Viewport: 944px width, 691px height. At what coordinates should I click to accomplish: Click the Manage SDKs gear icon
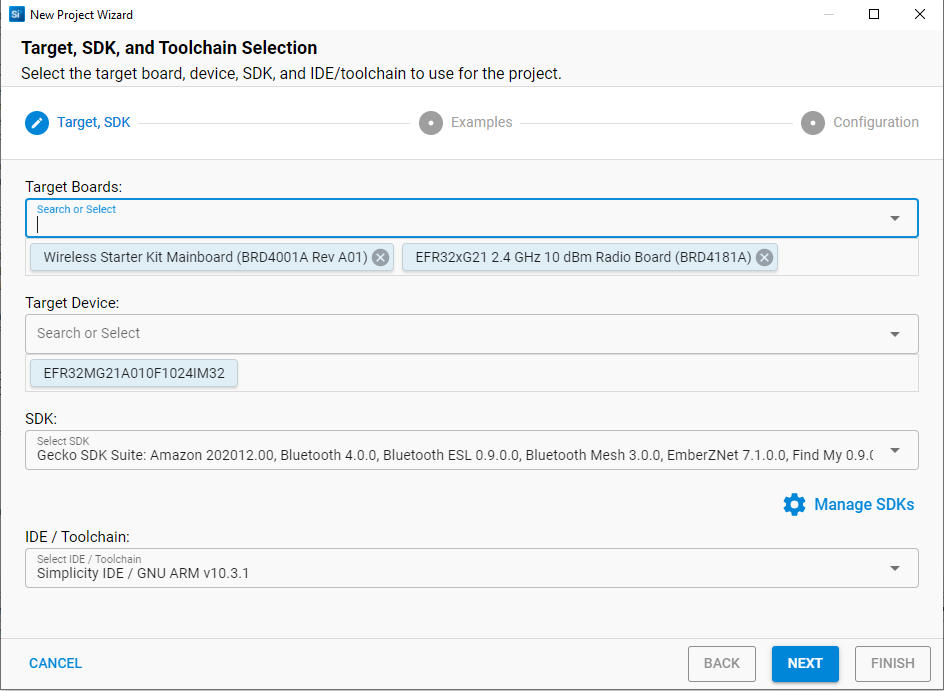(794, 504)
